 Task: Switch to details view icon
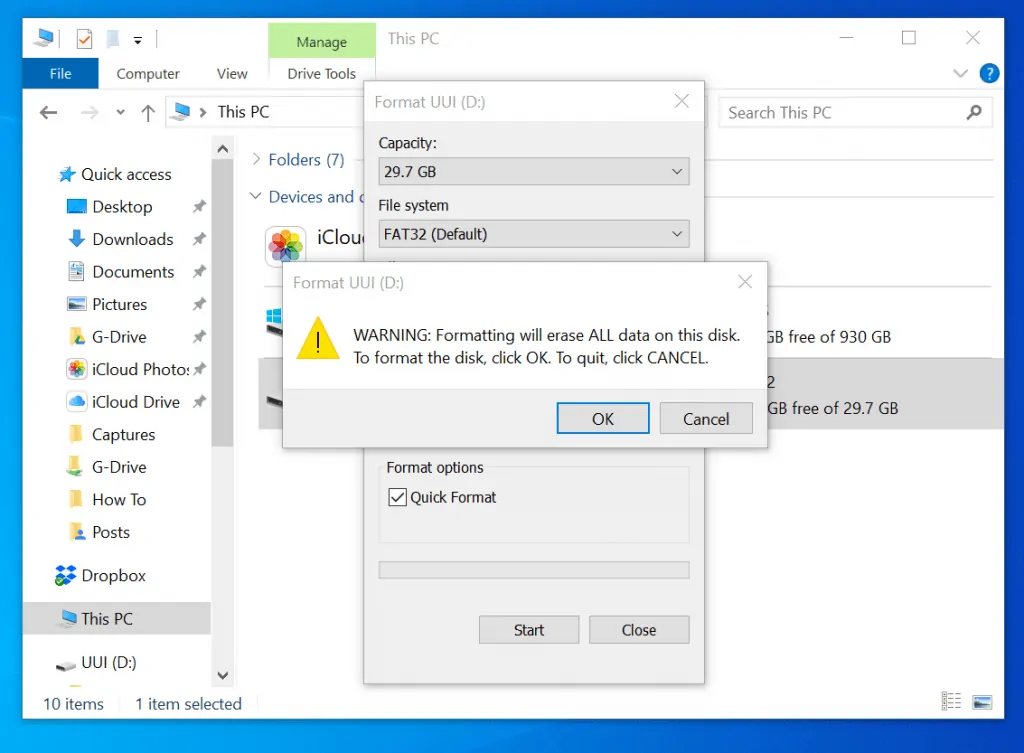click(x=952, y=701)
